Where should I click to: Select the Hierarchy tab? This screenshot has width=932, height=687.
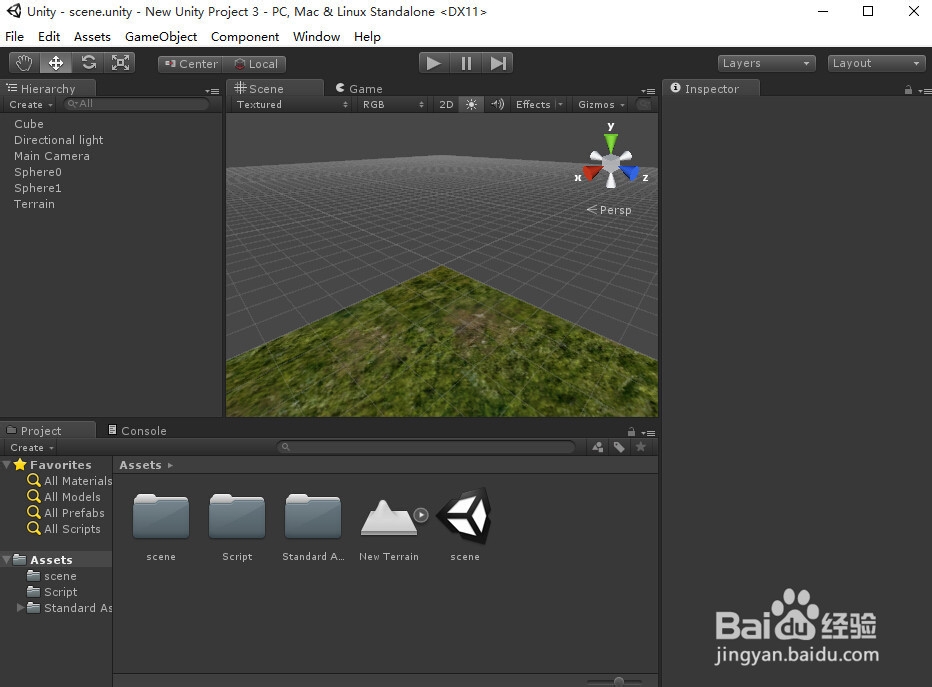[48, 89]
